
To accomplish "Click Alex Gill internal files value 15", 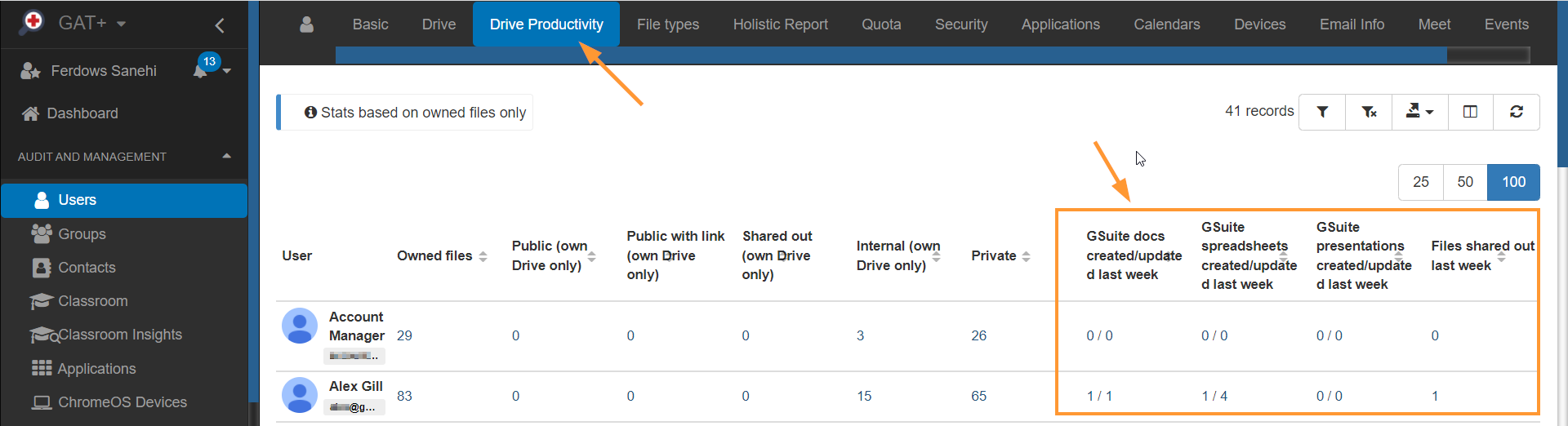I will coord(864,396).
